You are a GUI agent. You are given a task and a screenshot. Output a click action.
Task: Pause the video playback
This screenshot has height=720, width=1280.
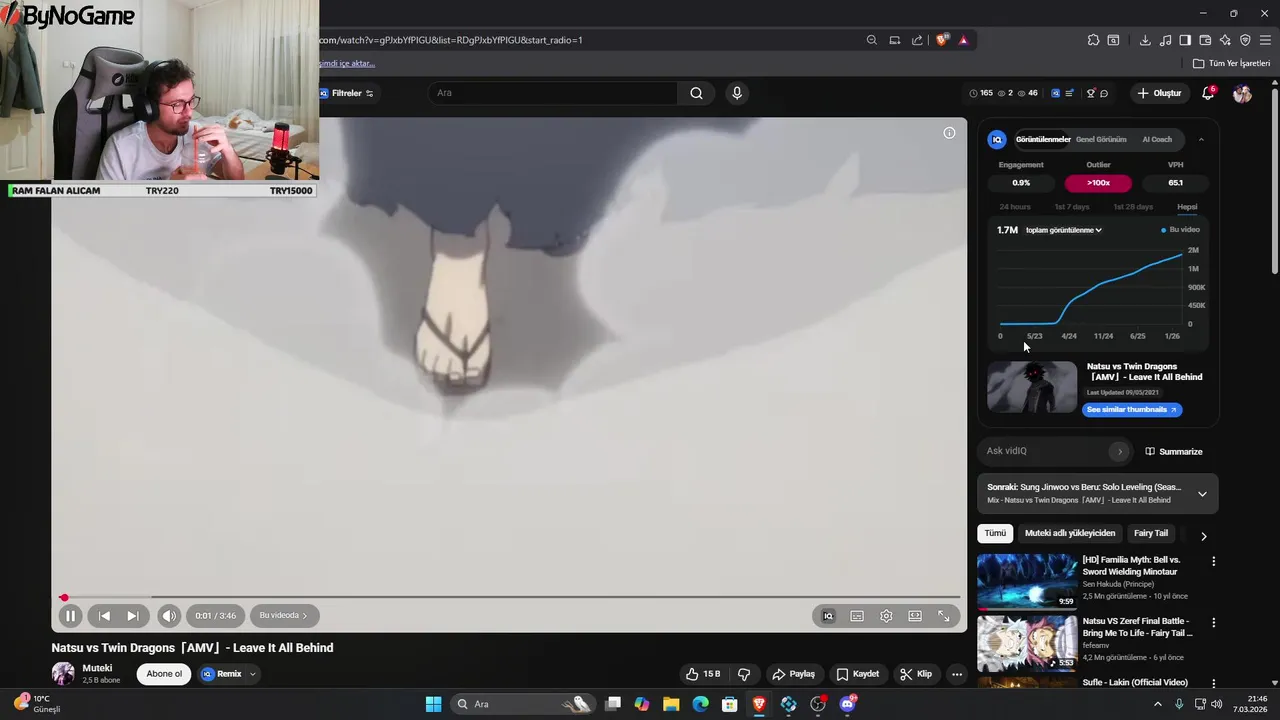(x=70, y=616)
